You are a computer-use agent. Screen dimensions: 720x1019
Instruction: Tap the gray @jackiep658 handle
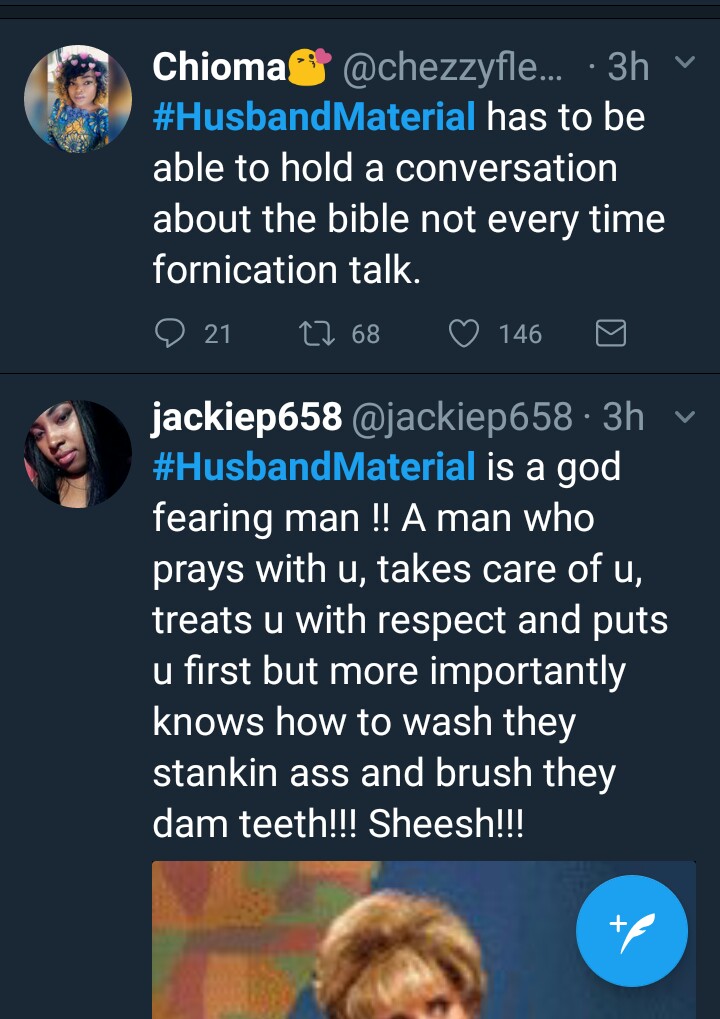coord(461,417)
